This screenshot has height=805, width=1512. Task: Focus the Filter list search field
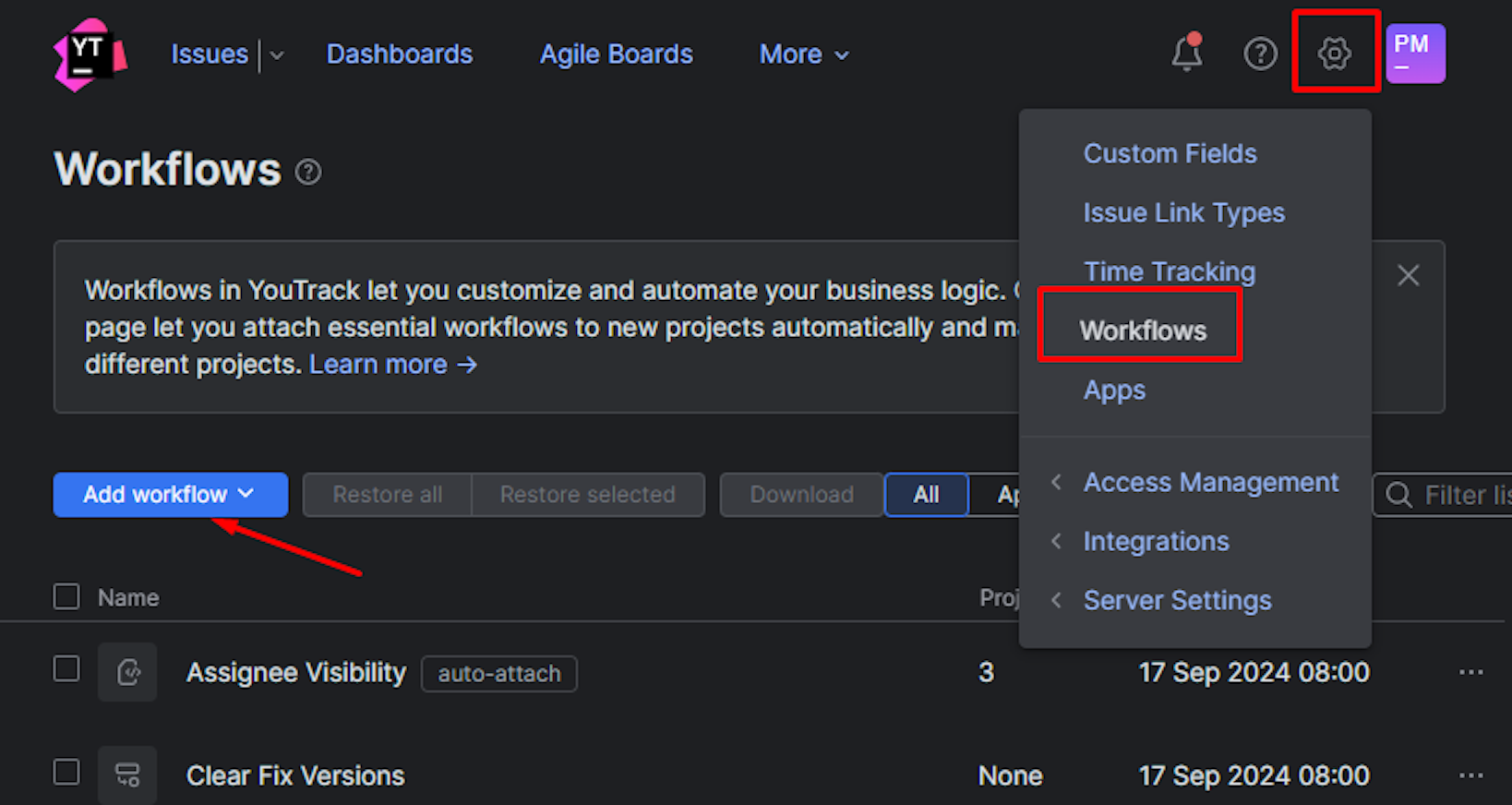click(x=1442, y=495)
